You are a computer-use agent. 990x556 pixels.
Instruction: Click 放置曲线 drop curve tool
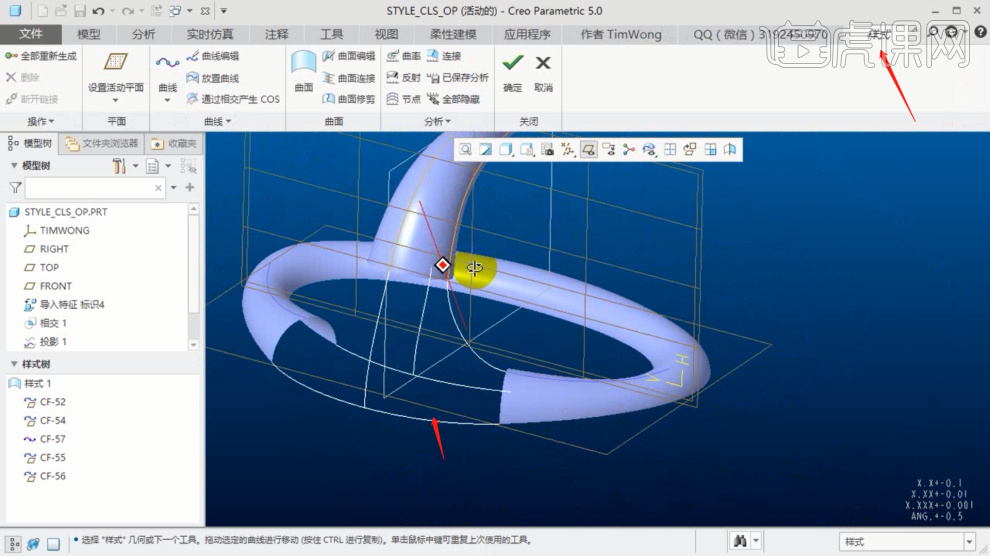(211, 78)
